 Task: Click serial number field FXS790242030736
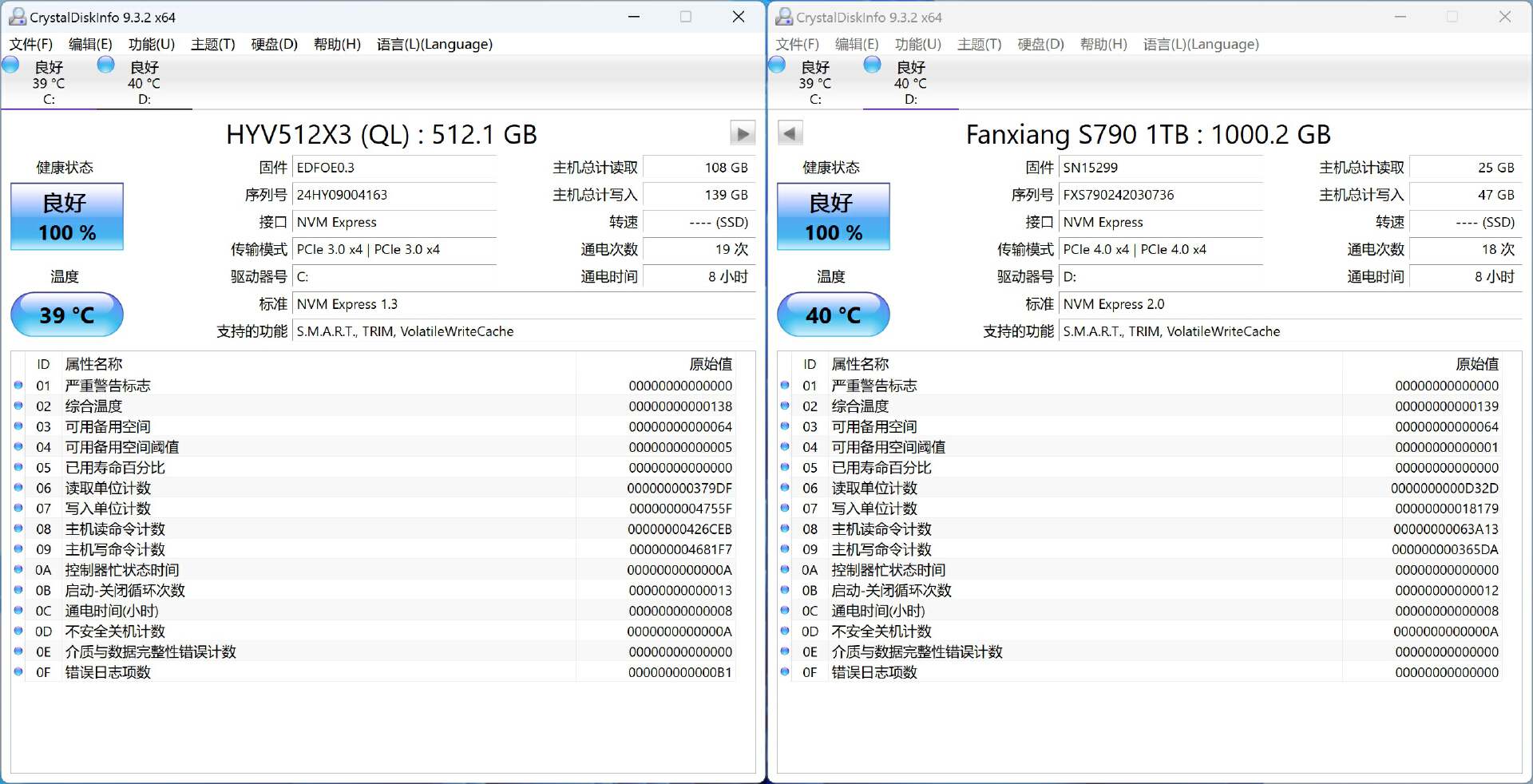(x=1161, y=195)
